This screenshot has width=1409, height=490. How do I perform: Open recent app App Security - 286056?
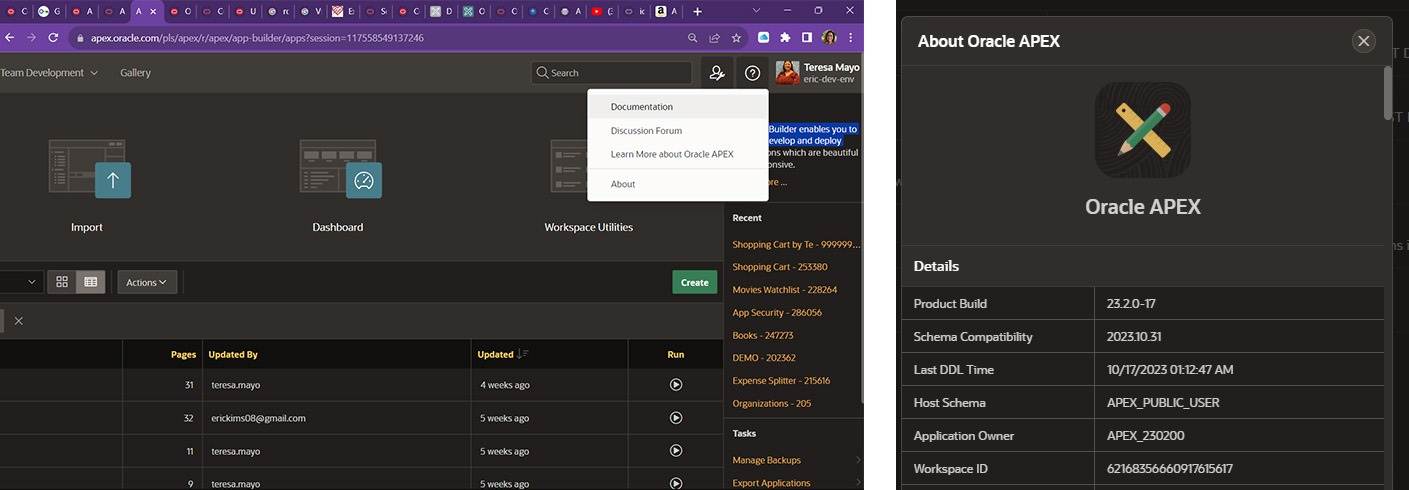click(777, 312)
